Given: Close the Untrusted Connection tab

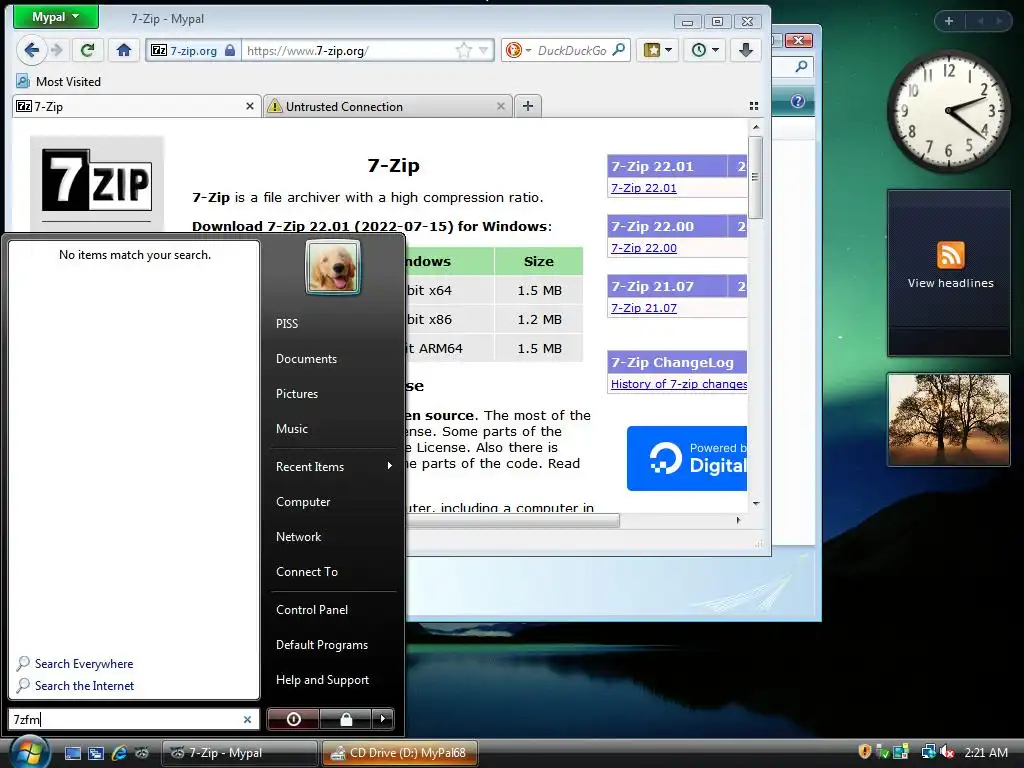Looking at the screenshot, I should [x=501, y=106].
